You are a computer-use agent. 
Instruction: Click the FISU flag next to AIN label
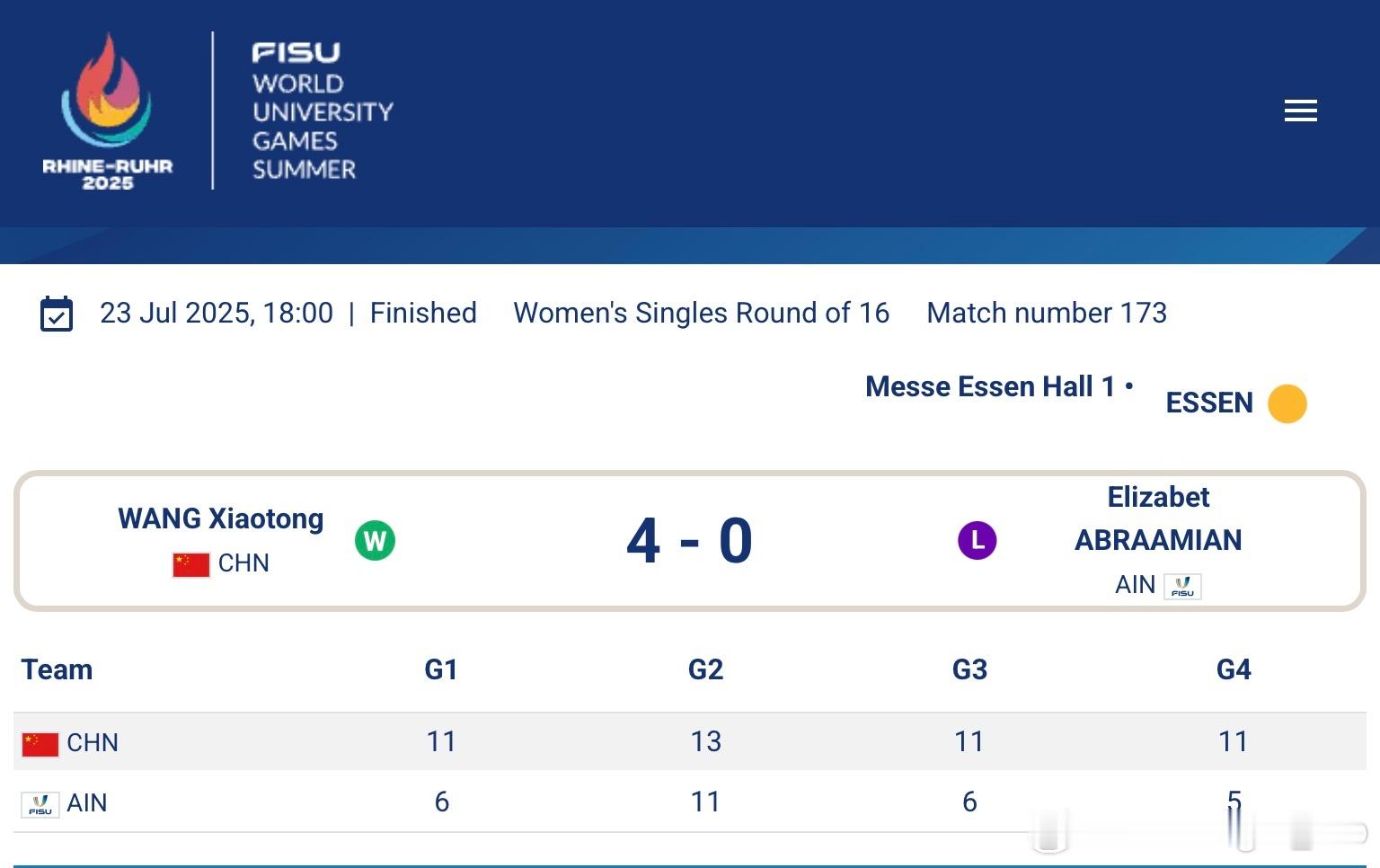click(x=1182, y=586)
